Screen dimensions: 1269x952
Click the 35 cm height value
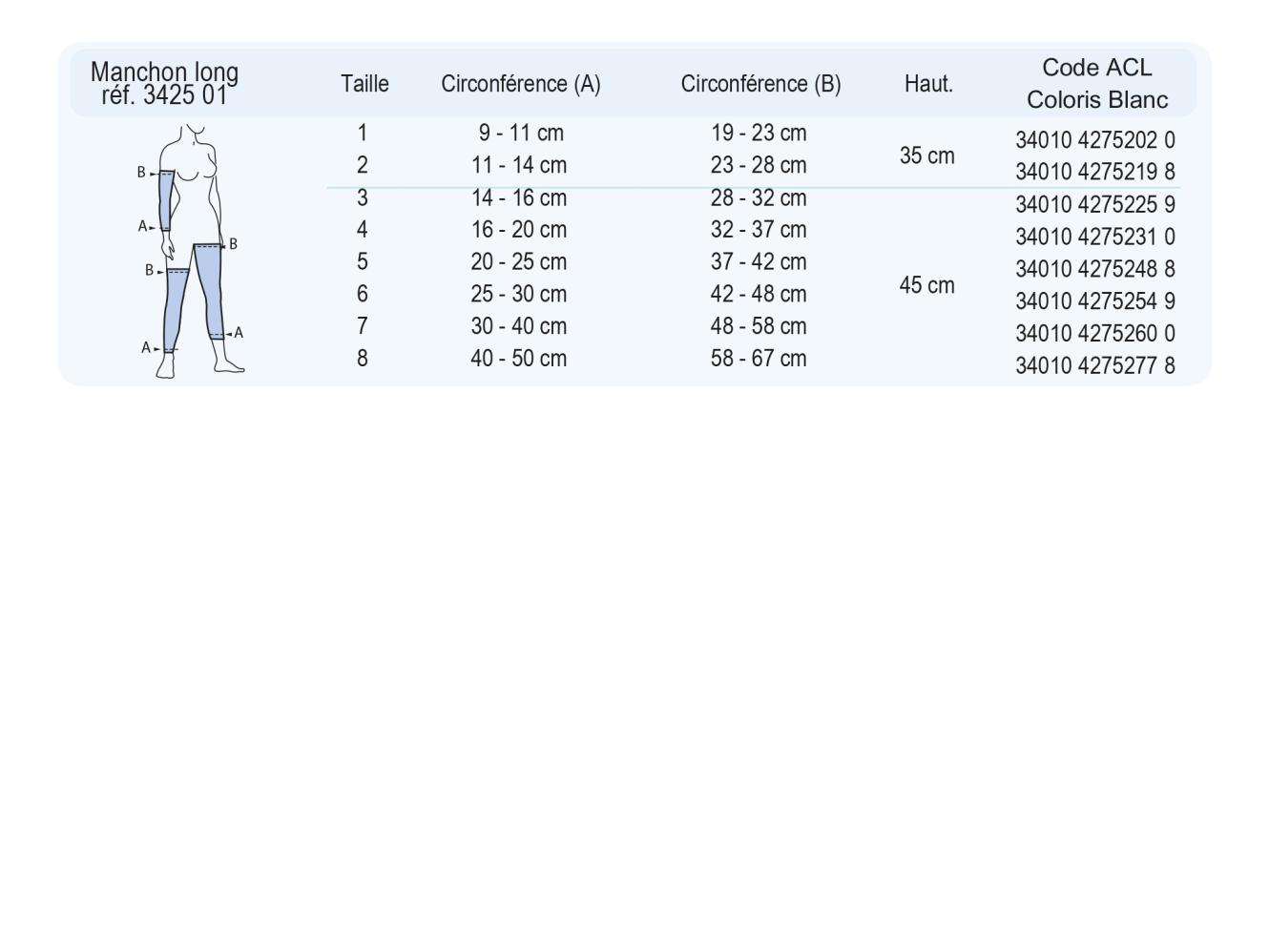926,155
